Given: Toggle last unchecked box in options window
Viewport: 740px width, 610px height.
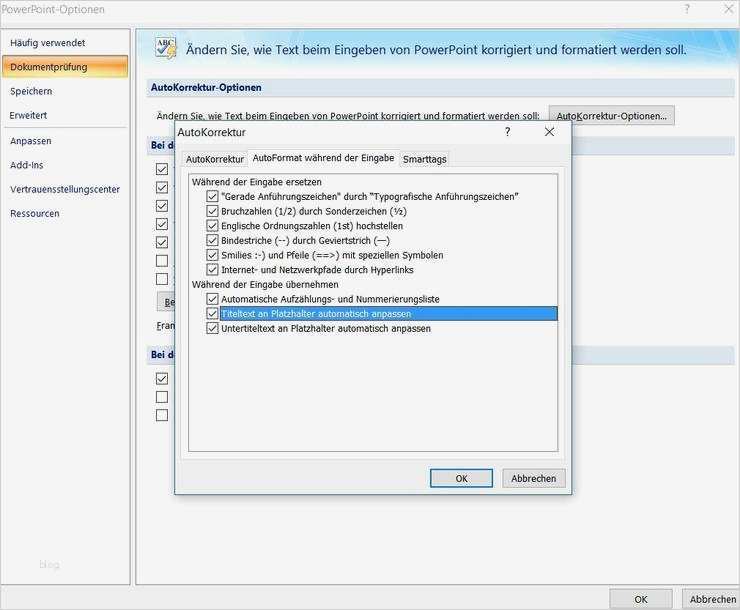Looking at the screenshot, I should [162, 415].
